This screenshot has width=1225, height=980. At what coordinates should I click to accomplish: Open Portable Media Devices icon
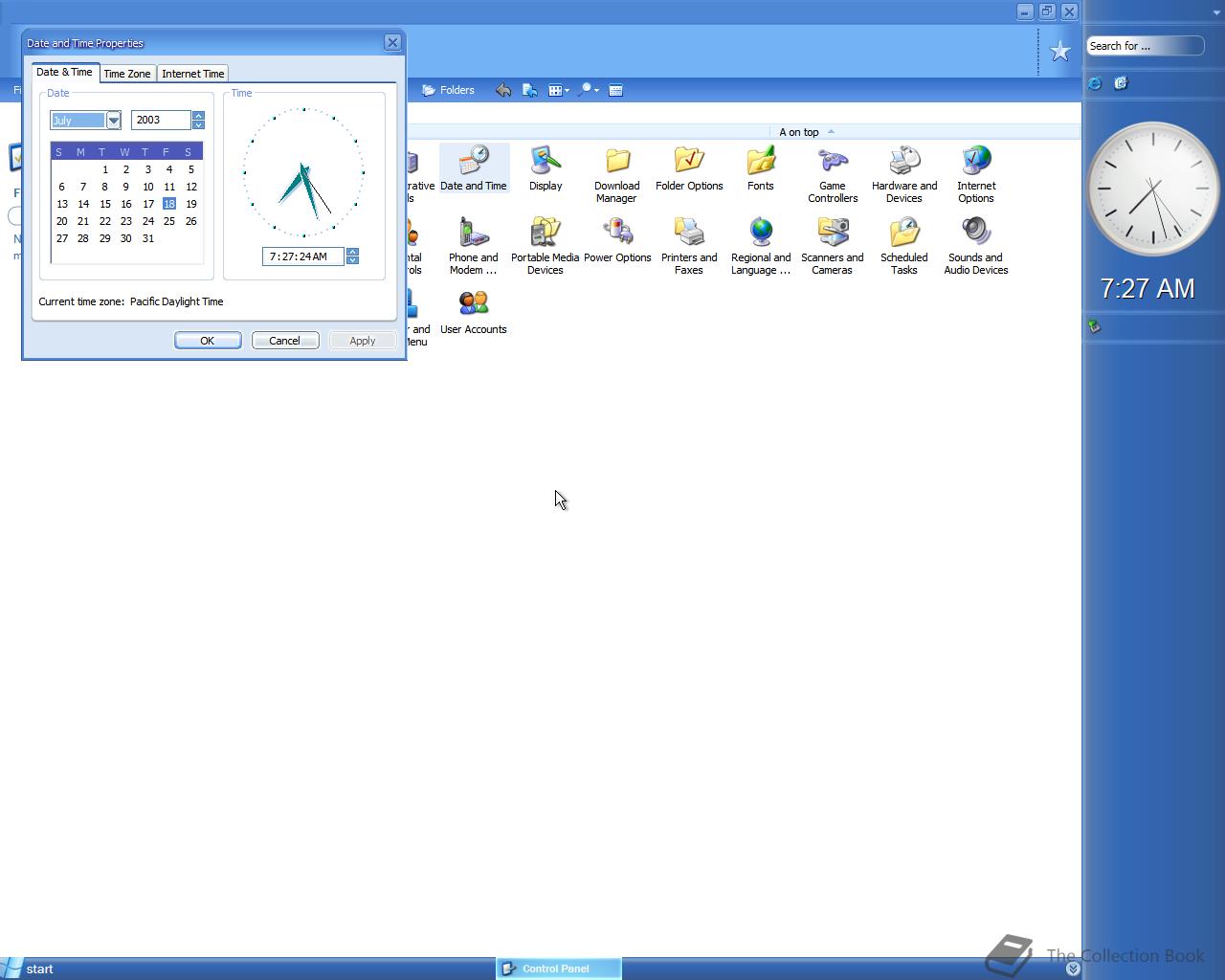(546, 246)
